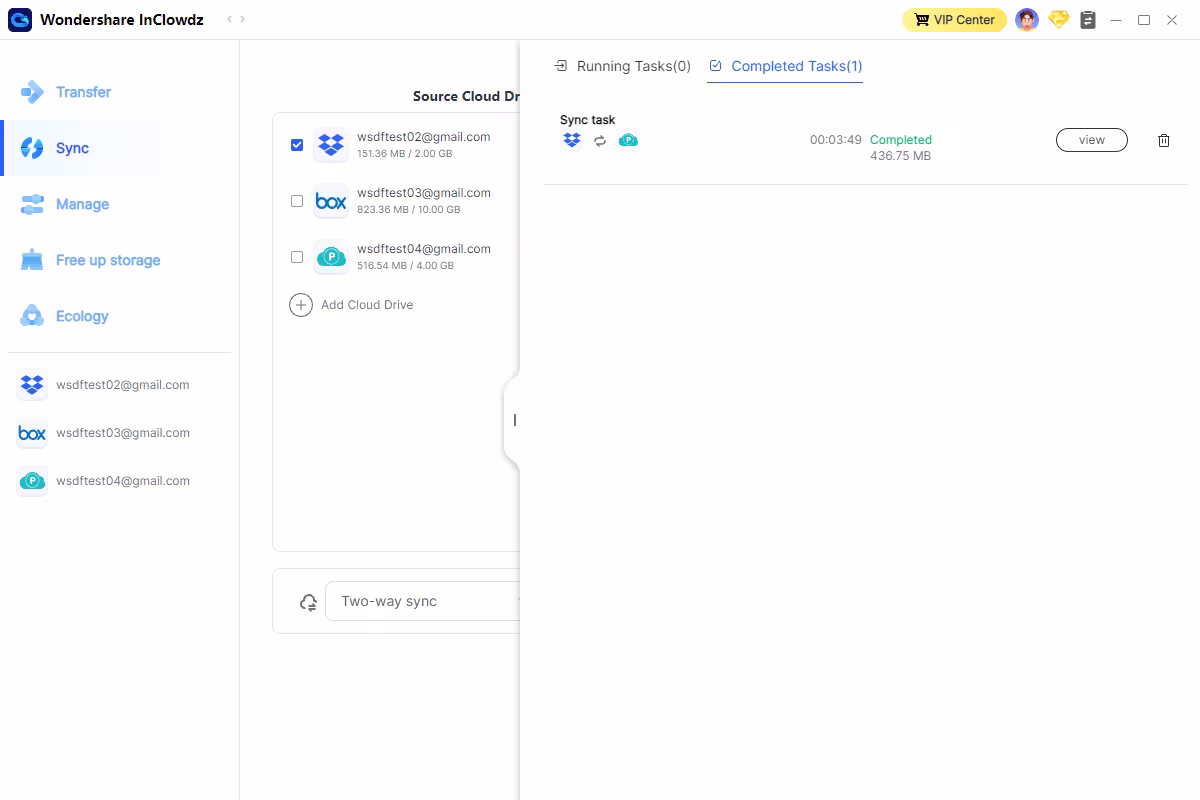Click the Sync task title

click(x=588, y=120)
